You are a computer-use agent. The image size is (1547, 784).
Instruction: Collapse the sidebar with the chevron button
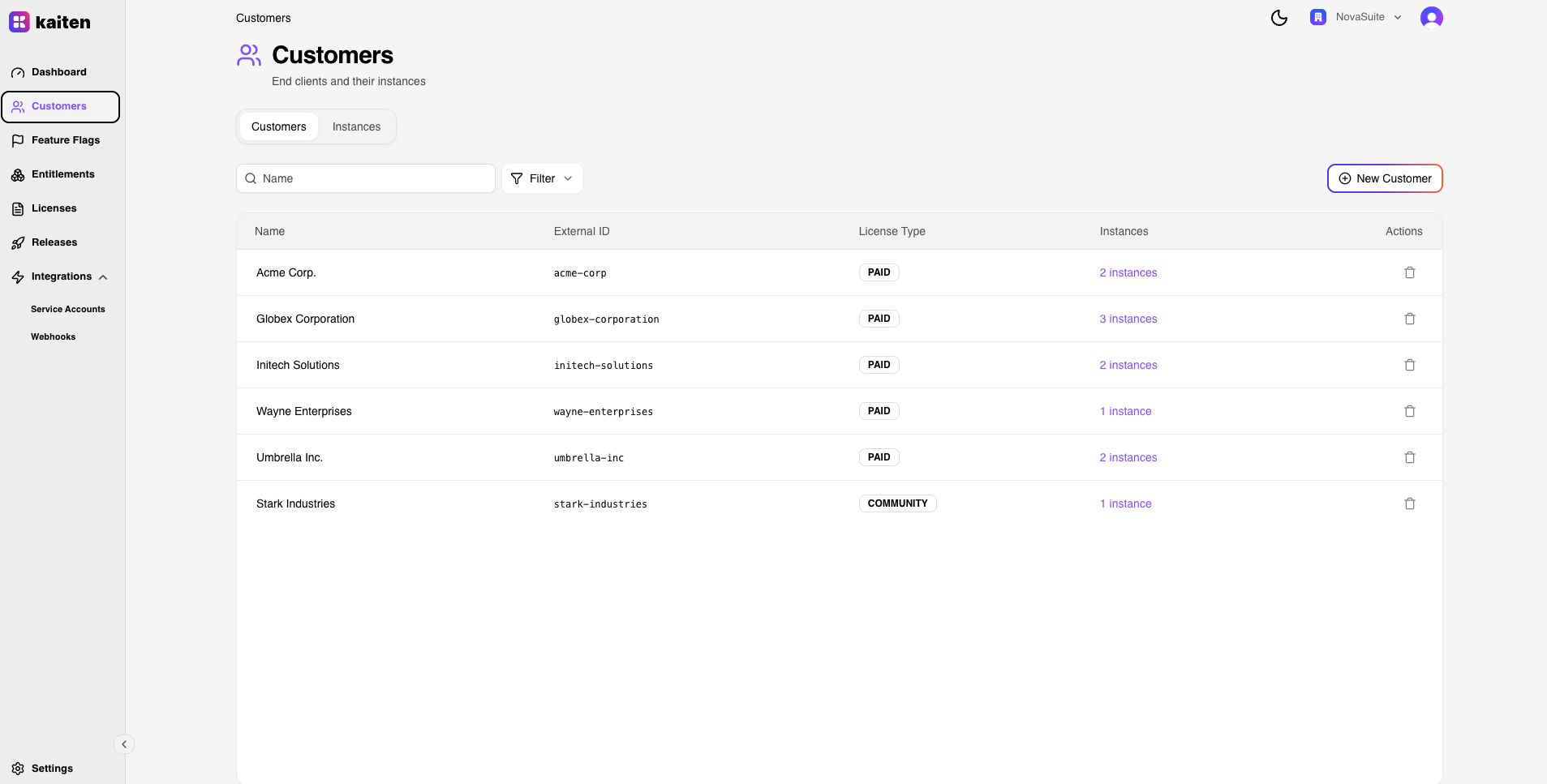[124, 744]
